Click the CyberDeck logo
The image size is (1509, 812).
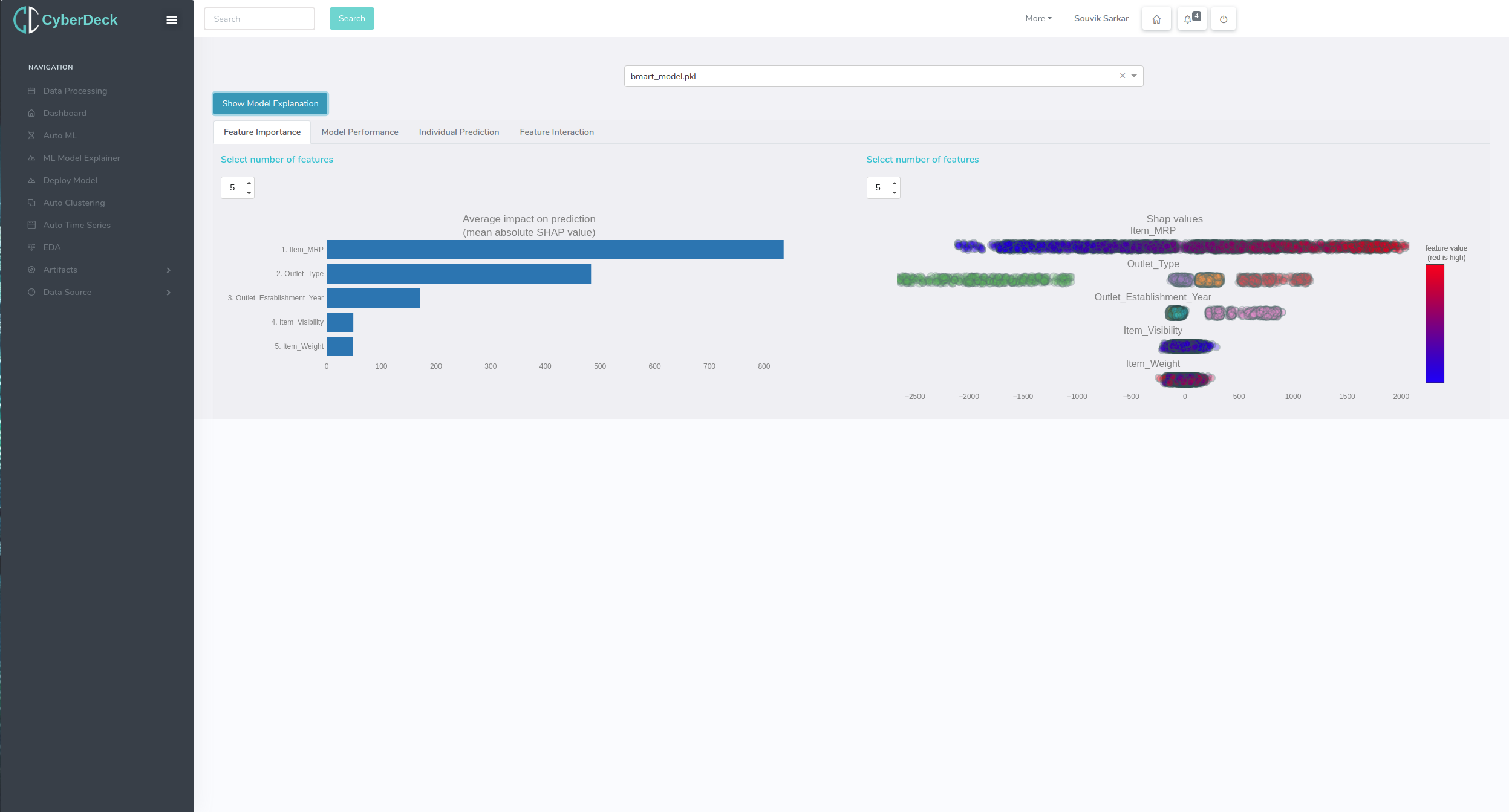tap(66, 20)
